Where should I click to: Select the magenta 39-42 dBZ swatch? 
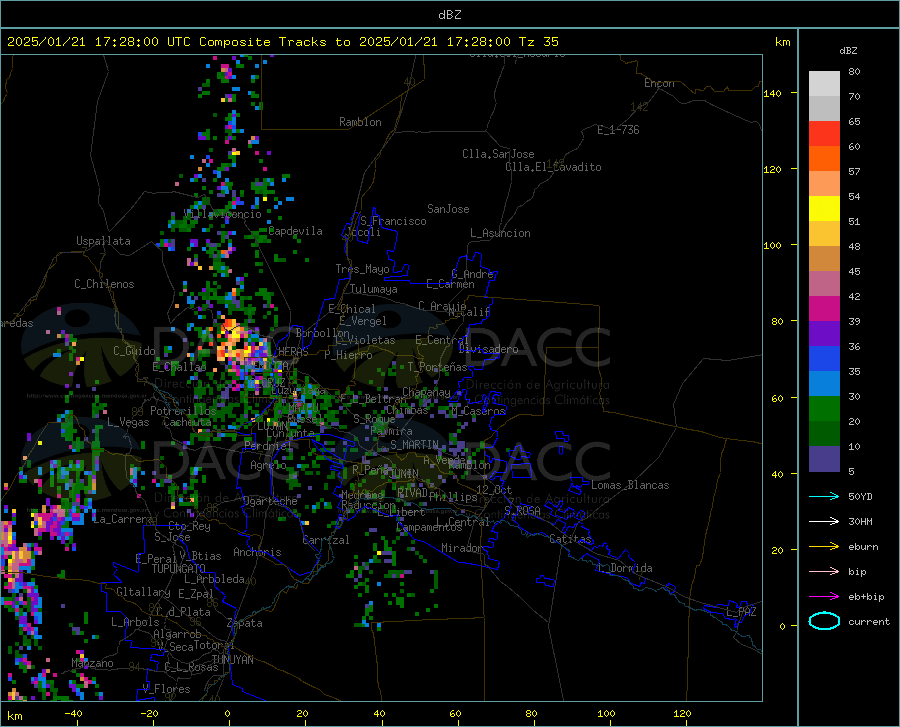click(x=824, y=309)
